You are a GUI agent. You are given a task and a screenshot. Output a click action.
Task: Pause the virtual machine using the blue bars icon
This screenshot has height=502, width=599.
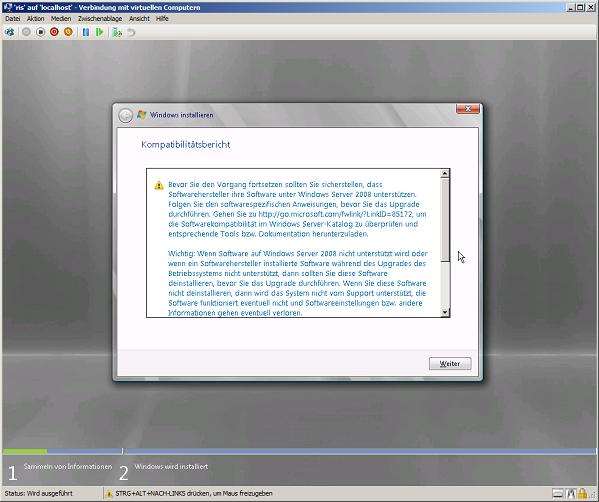point(86,32)
